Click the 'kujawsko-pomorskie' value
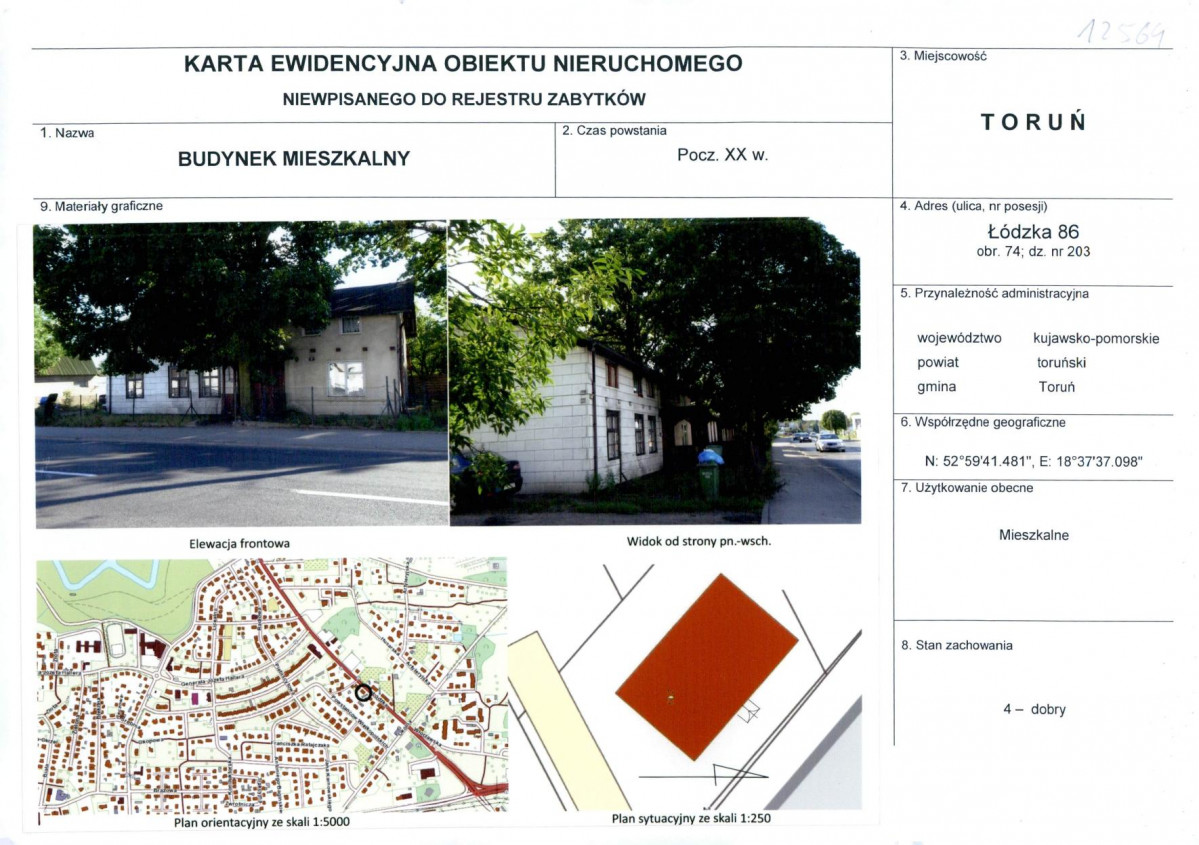Screen dimensions: 1199x845 coord(1096,338)
